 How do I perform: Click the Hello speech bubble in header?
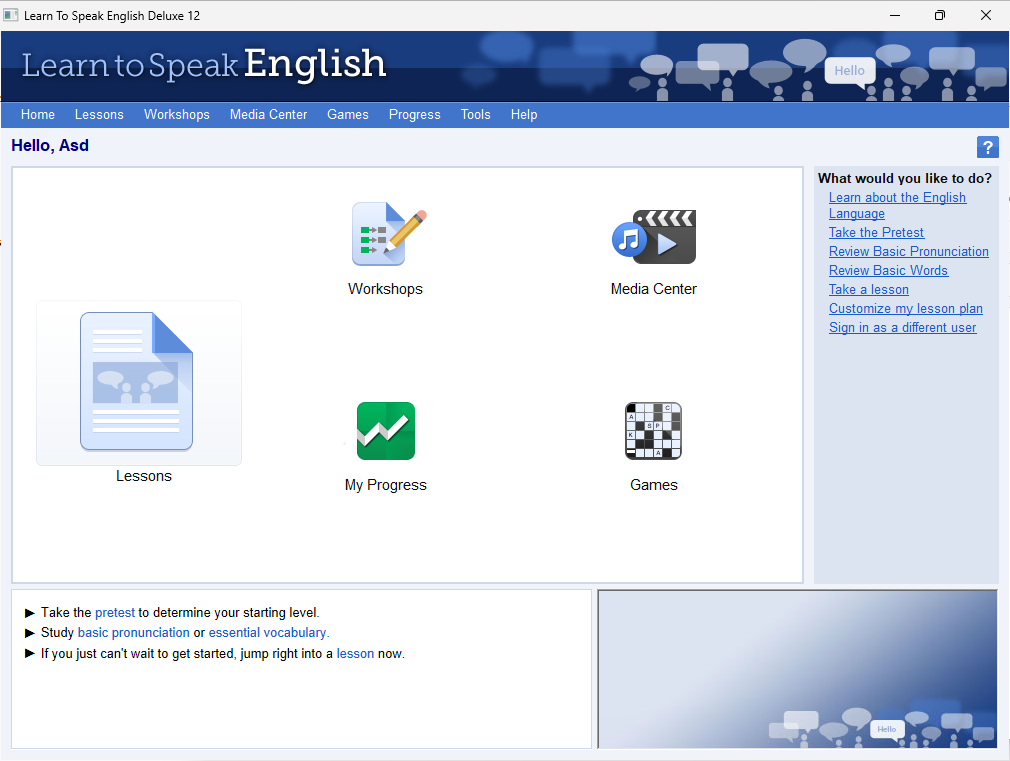pos(850,71)
